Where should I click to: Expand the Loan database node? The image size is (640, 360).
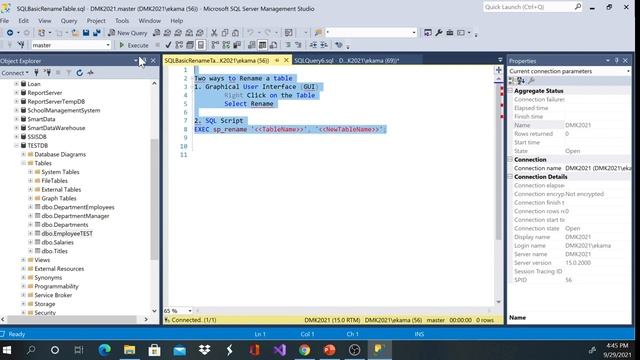(16, 84)
